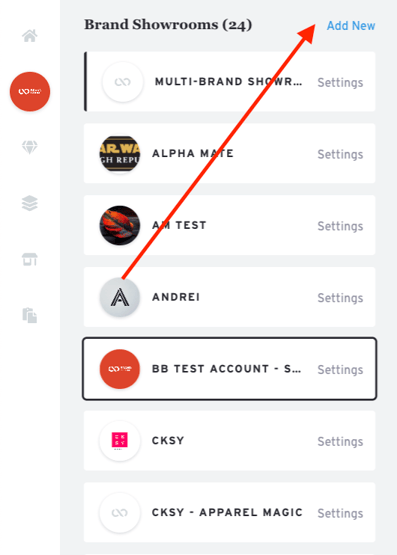This screenshot has width=397, height=555.
Task: Open Settings for CKSY - Apparel Magic
Action: click(340, 513)
